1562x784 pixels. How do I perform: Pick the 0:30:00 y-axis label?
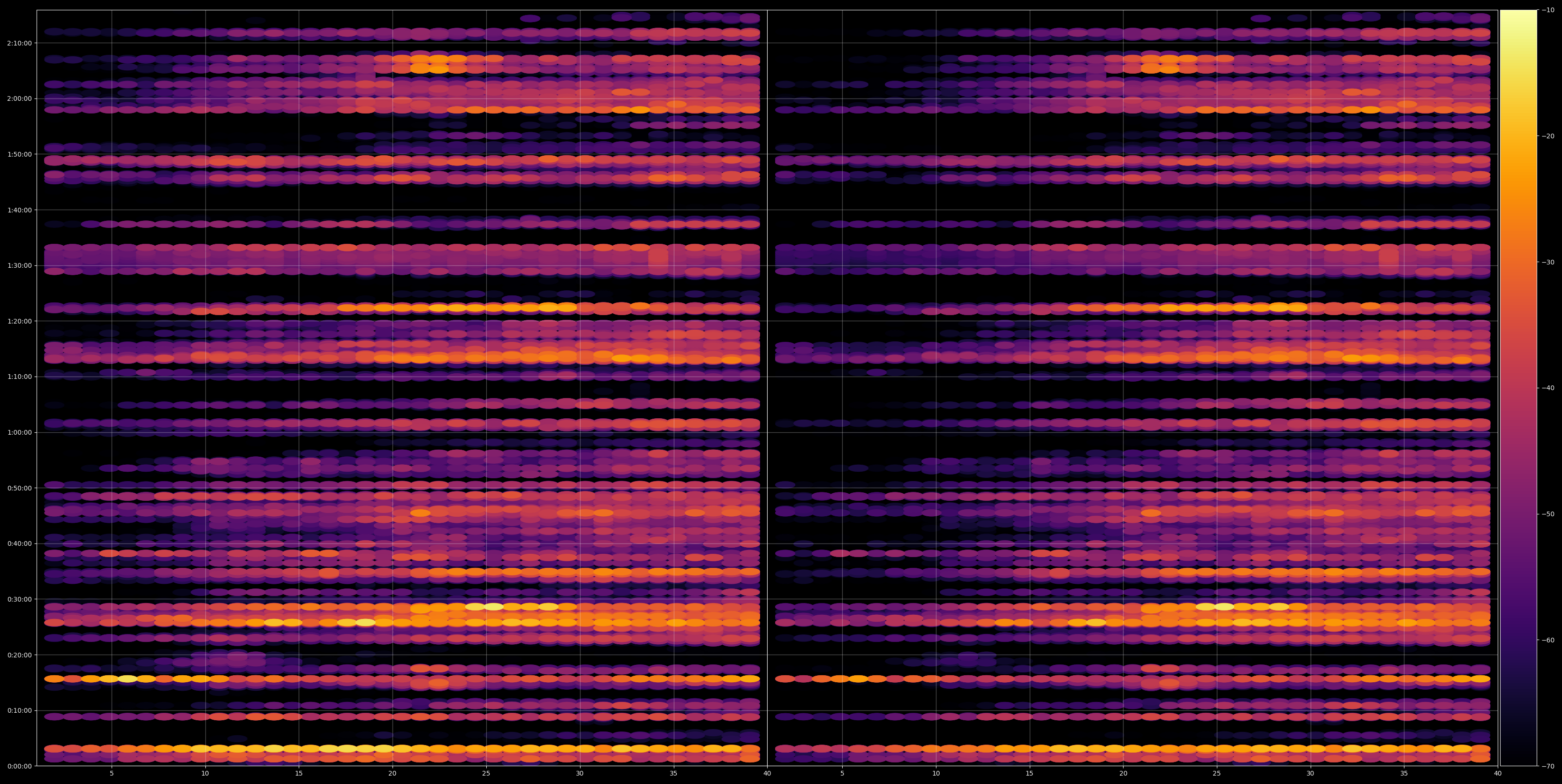(x=20, y=599)
